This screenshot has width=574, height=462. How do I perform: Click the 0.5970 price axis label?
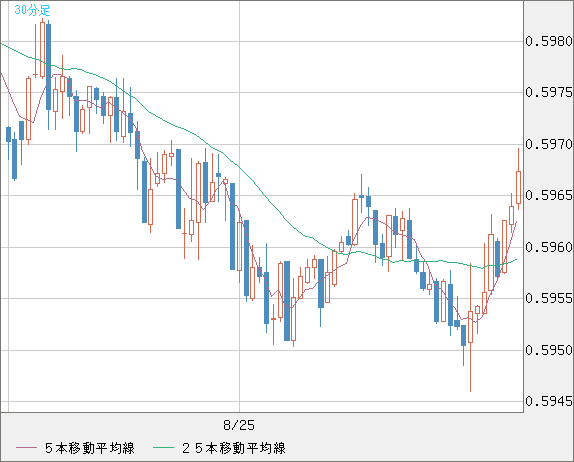coord(549,144)
